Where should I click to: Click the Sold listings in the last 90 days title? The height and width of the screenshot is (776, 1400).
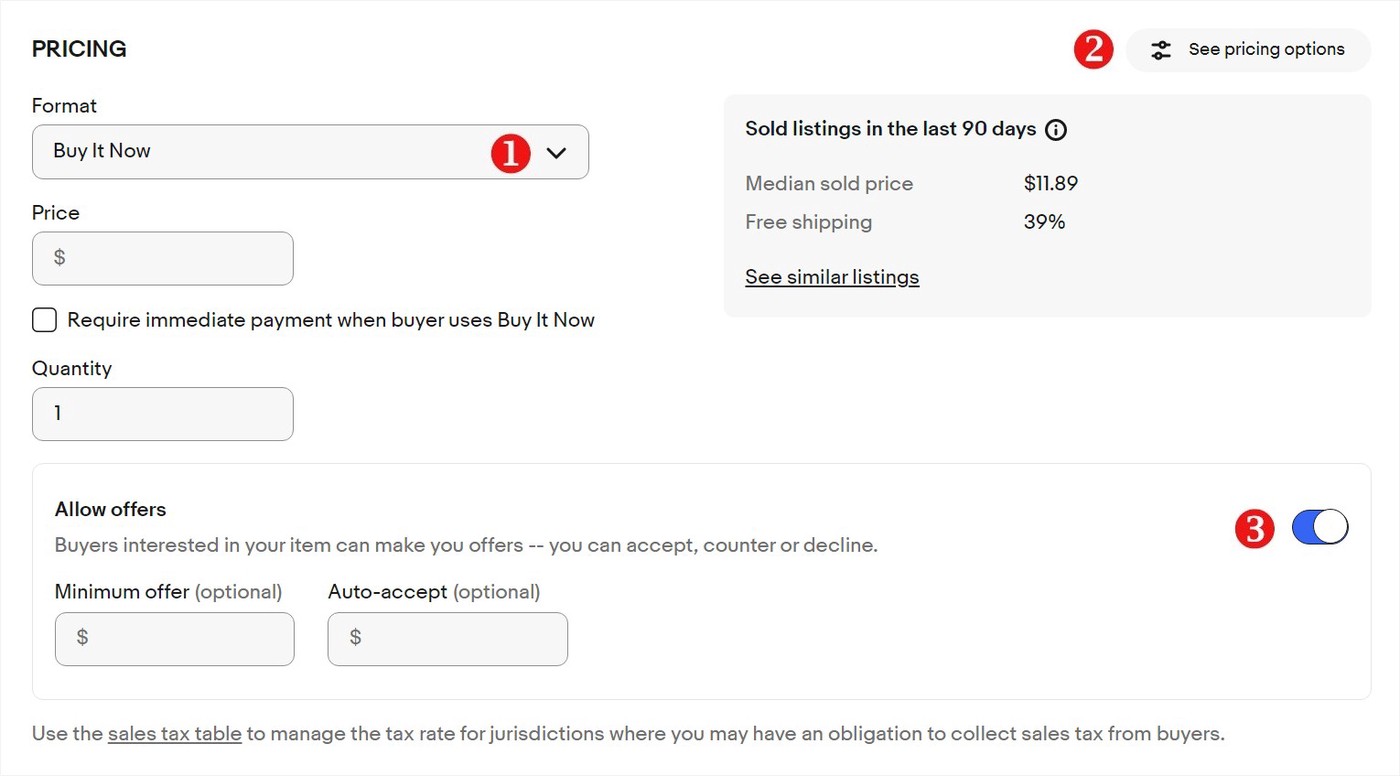click(891, 129)
